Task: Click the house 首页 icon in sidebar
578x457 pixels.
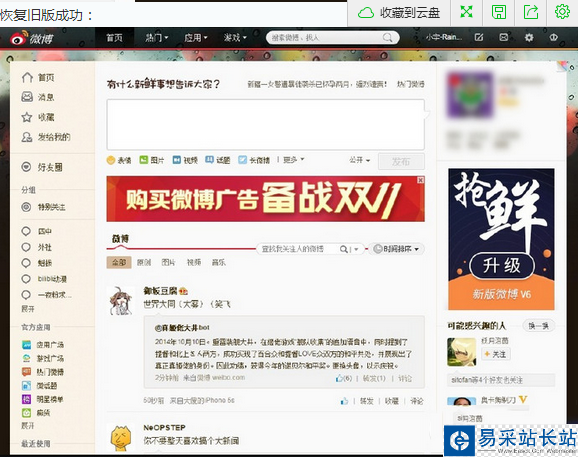Action: (27, 77)
